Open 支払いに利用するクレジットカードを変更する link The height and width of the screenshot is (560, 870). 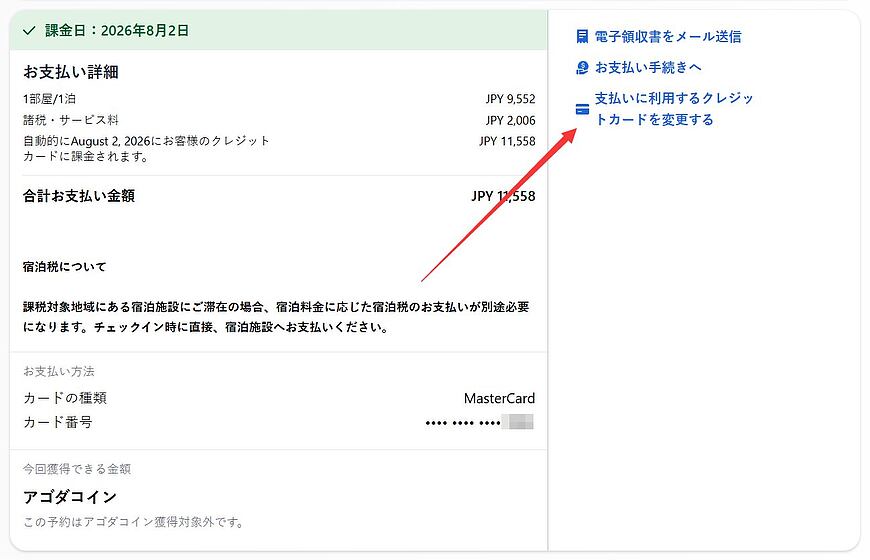tap(674, 109)
